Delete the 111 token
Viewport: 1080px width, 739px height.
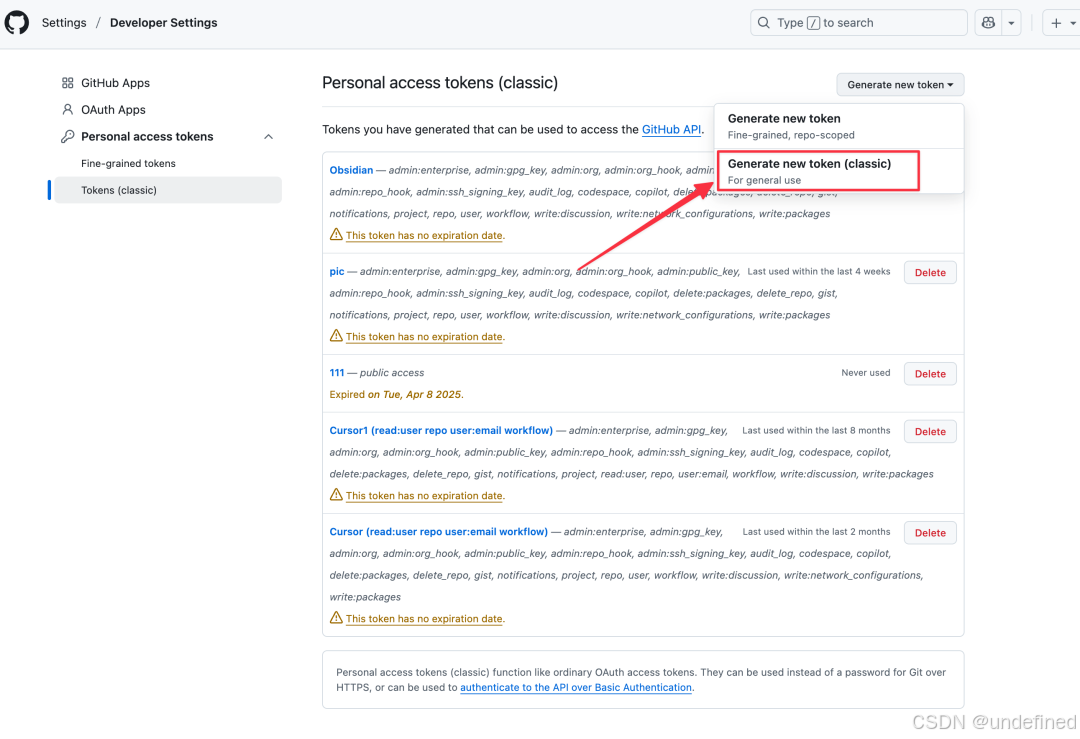930,374
